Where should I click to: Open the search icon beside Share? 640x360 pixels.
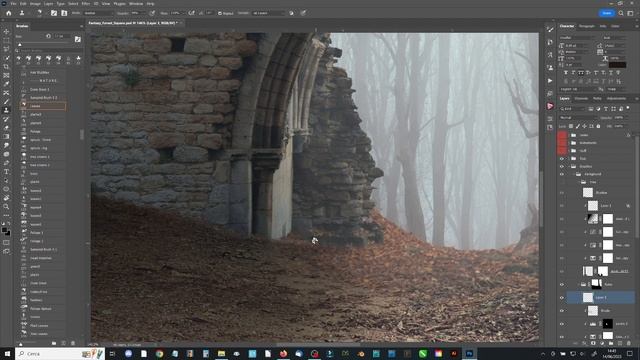coord(621,13)
